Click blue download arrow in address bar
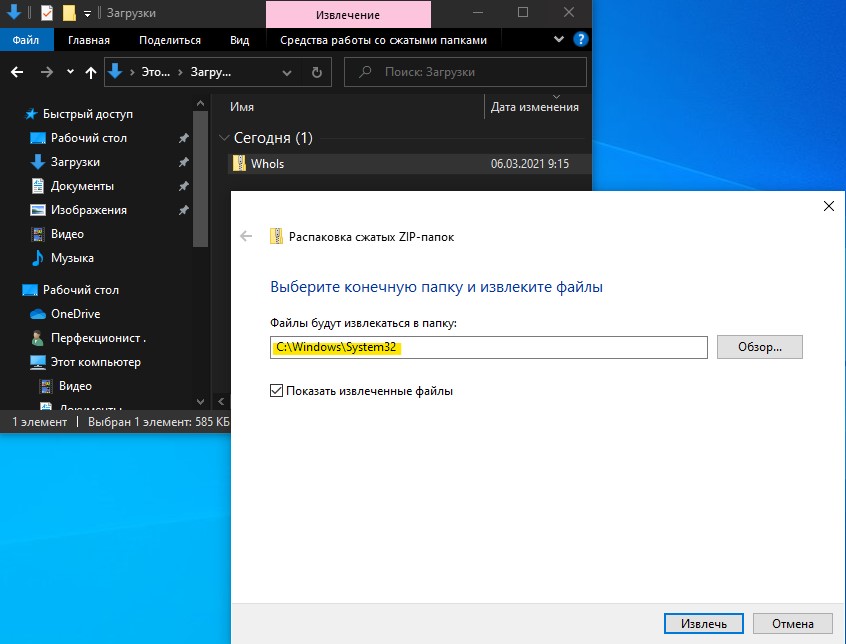The image size is (846, 644). point(115,72)
